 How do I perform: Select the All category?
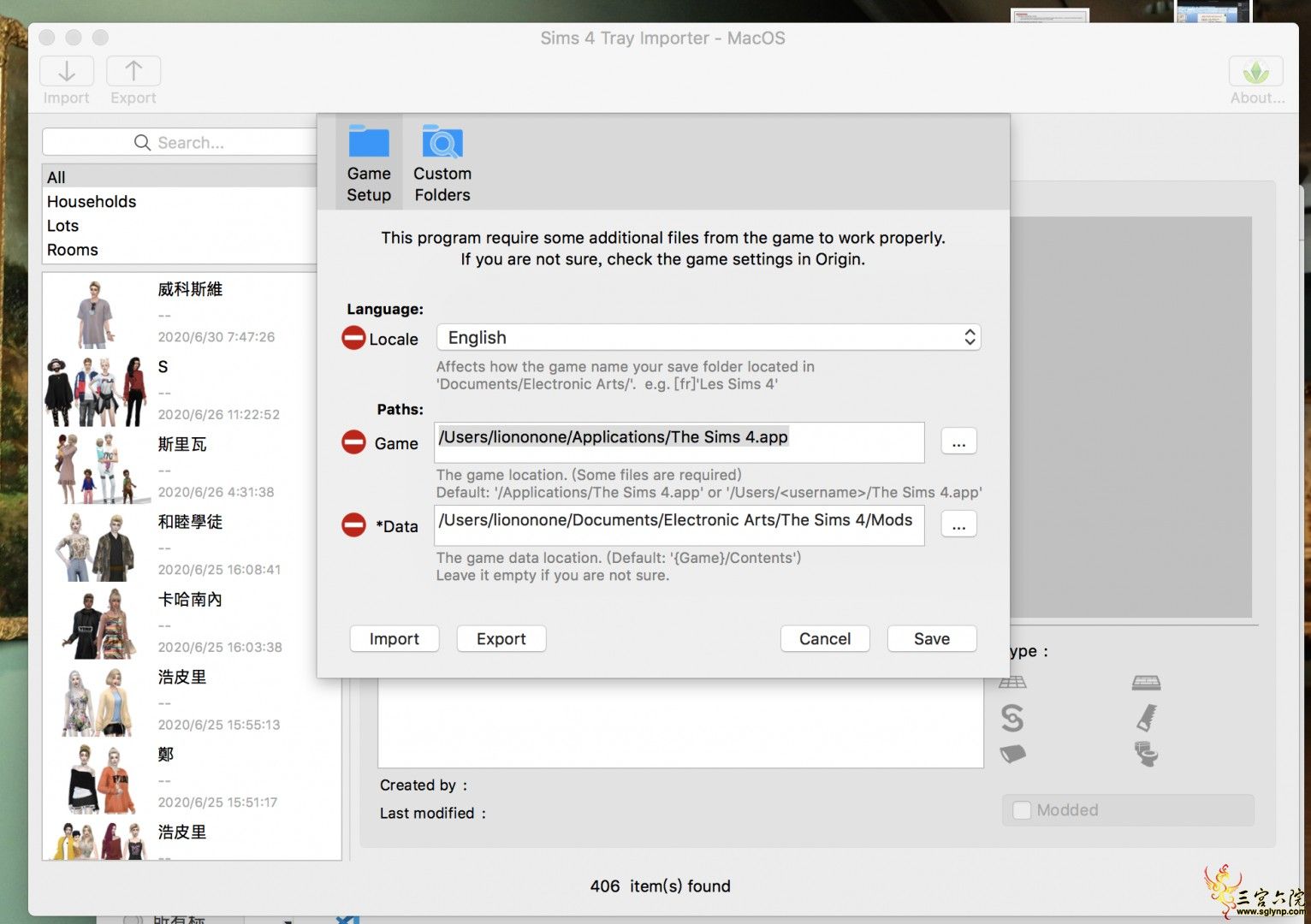point(180,177)
